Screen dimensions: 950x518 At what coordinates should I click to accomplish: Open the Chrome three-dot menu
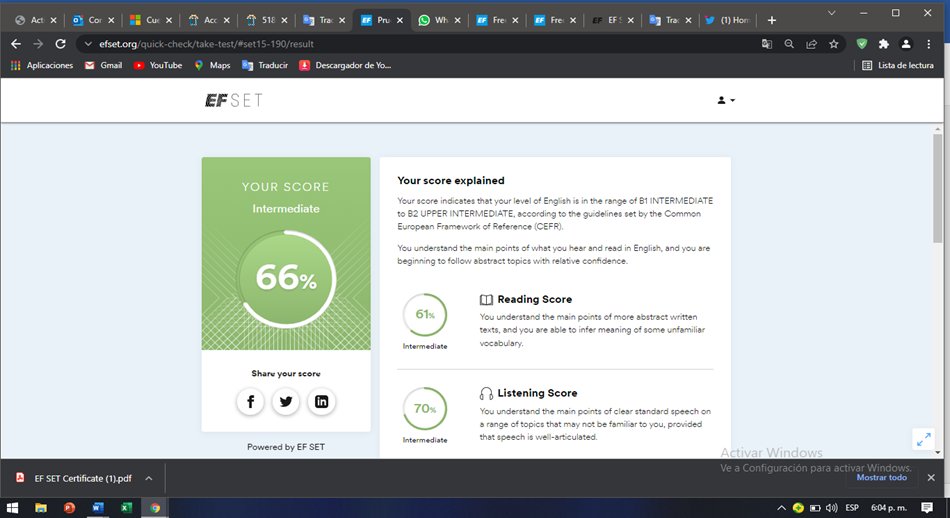coord(928,44)
